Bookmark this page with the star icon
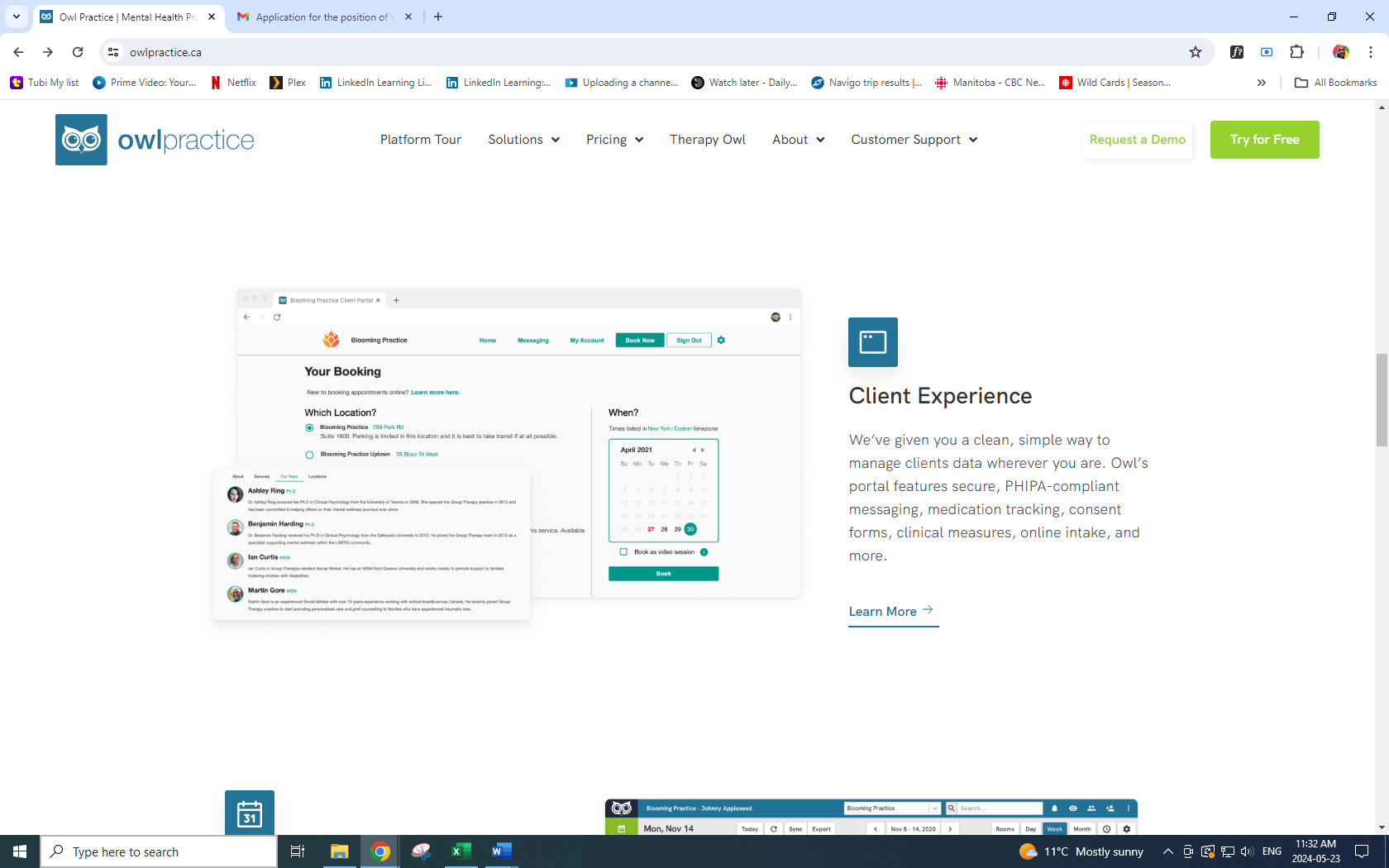The width and height of the screenshot is (1389, 868). [x=1195, y=52]
